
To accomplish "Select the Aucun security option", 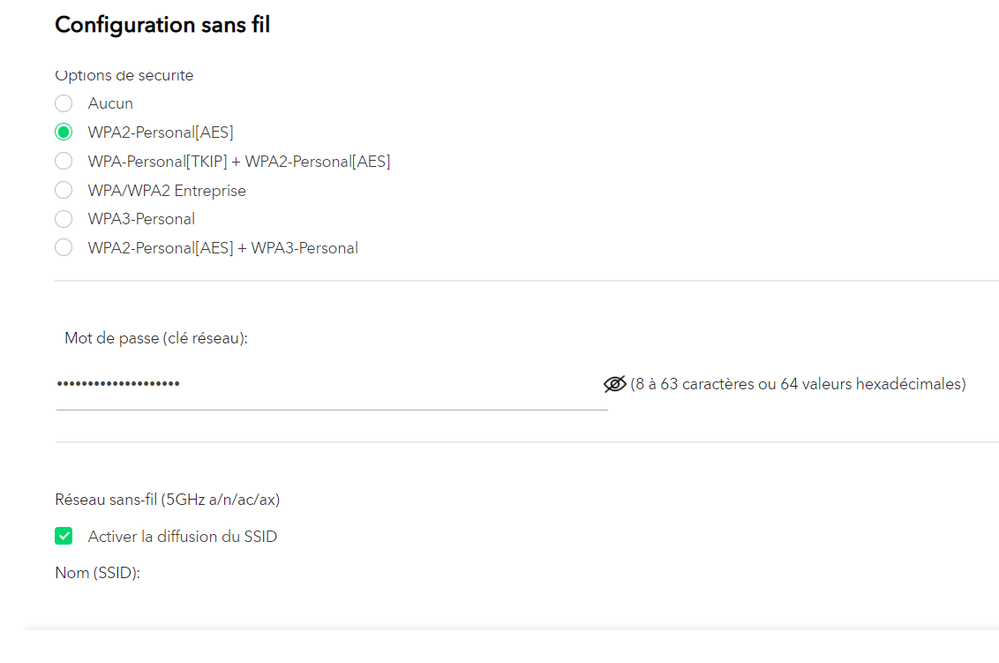I will [x=64, y=103].
